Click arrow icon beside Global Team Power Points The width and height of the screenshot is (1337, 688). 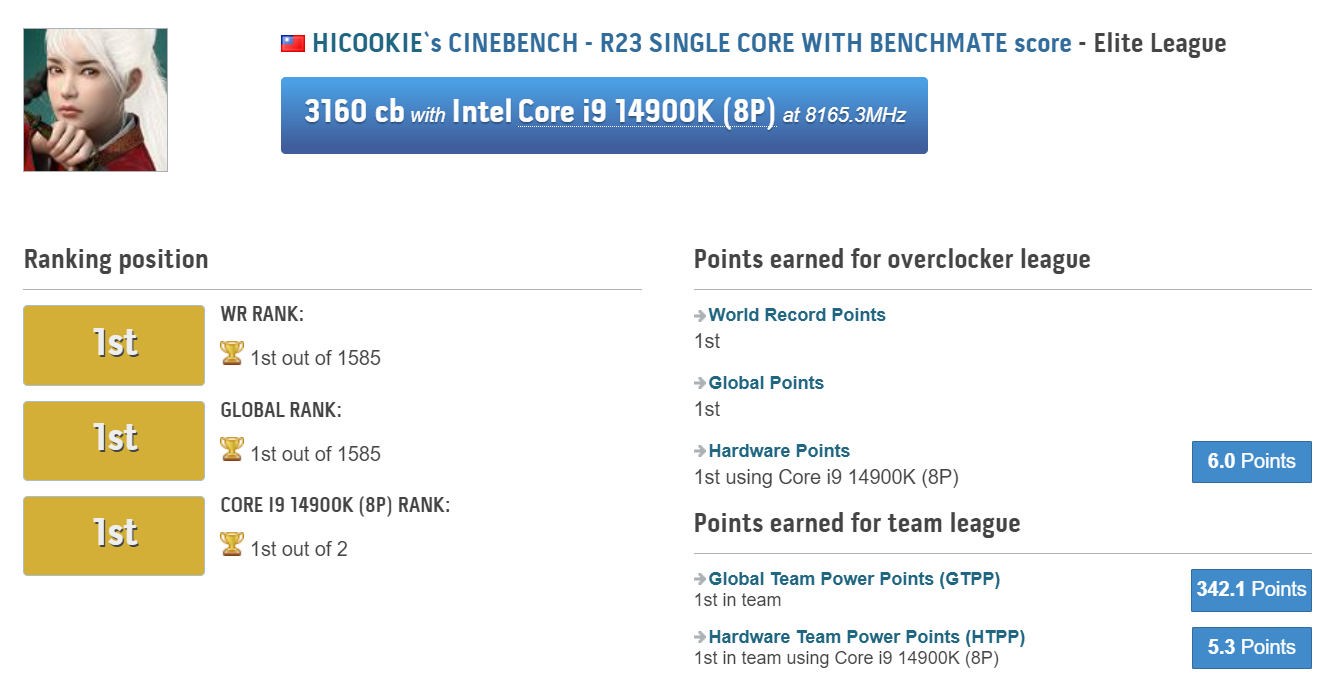pyautogui.click(x=700, y=580)
